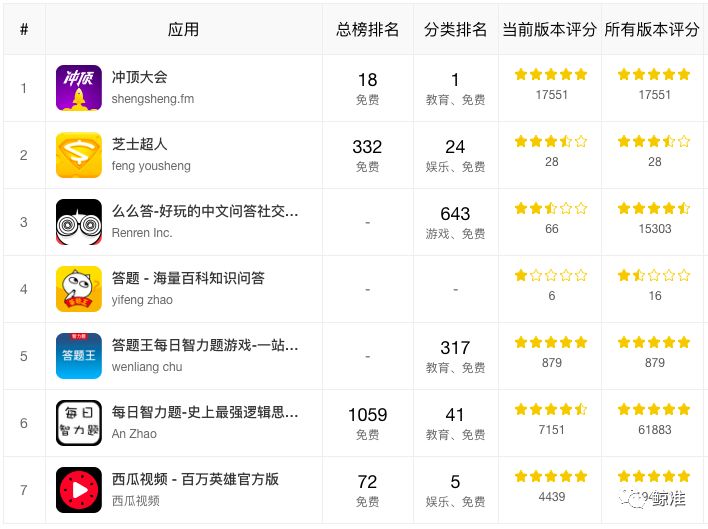
Task: Open the 芝士超人 app title link
Action: click(140, 144)
